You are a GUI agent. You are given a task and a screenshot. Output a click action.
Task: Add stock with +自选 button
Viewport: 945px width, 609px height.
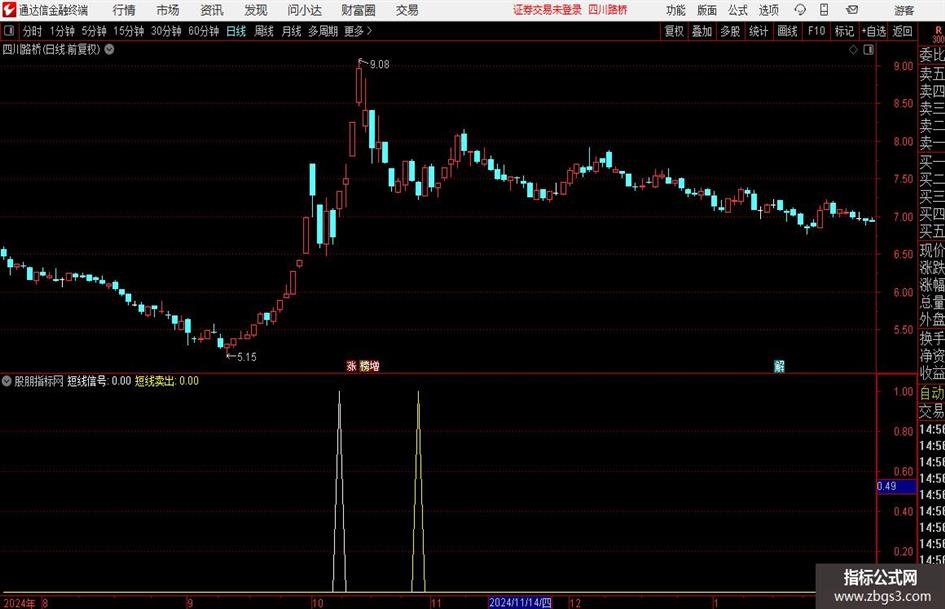point(874,31)
